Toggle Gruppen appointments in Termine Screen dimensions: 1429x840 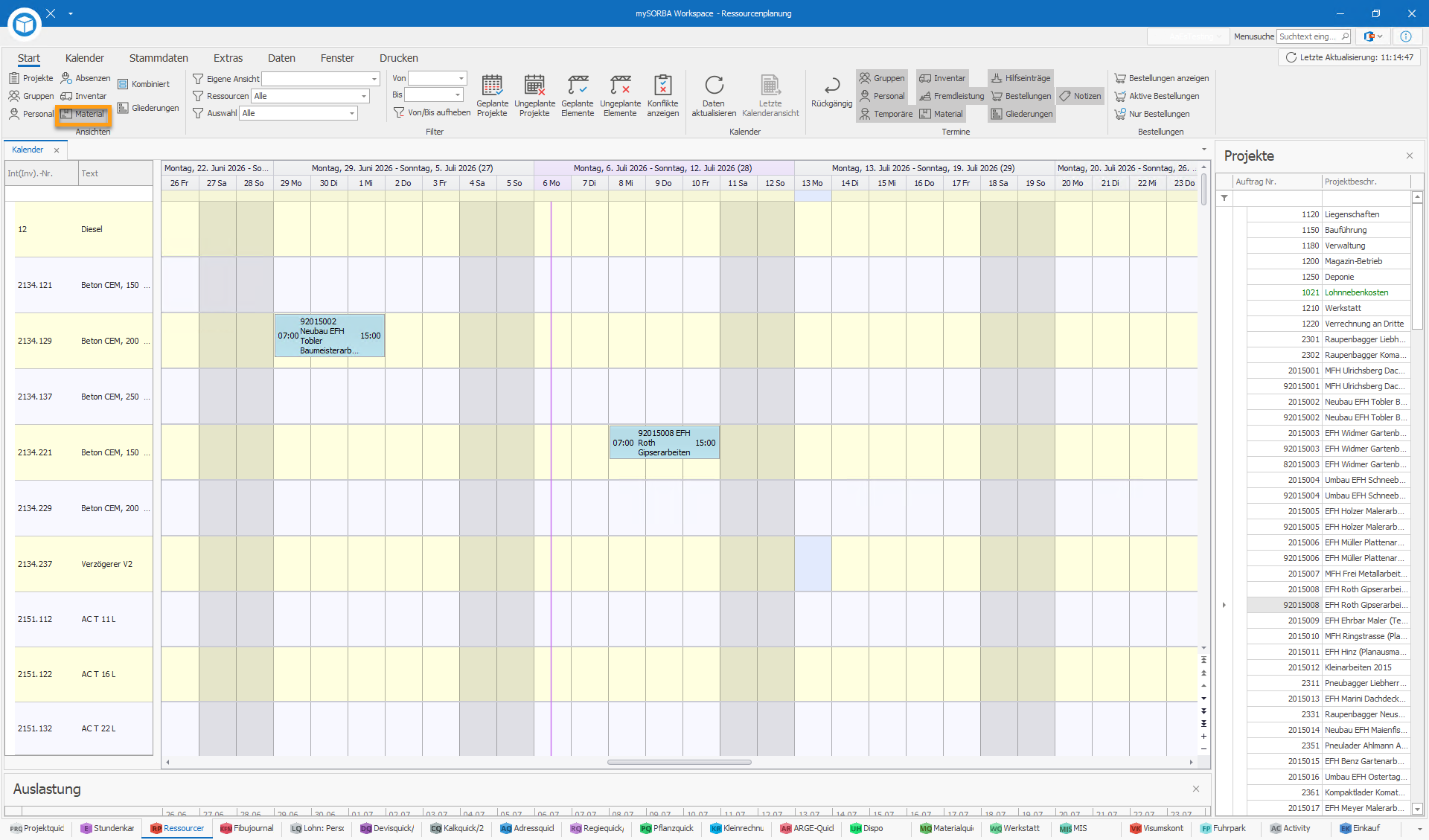click(883, 78)
